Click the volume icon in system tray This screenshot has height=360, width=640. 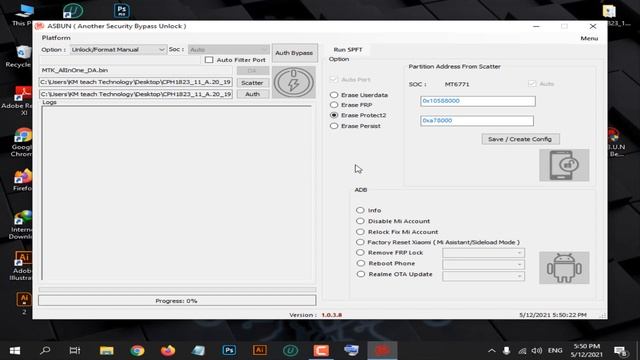(537, 351)
